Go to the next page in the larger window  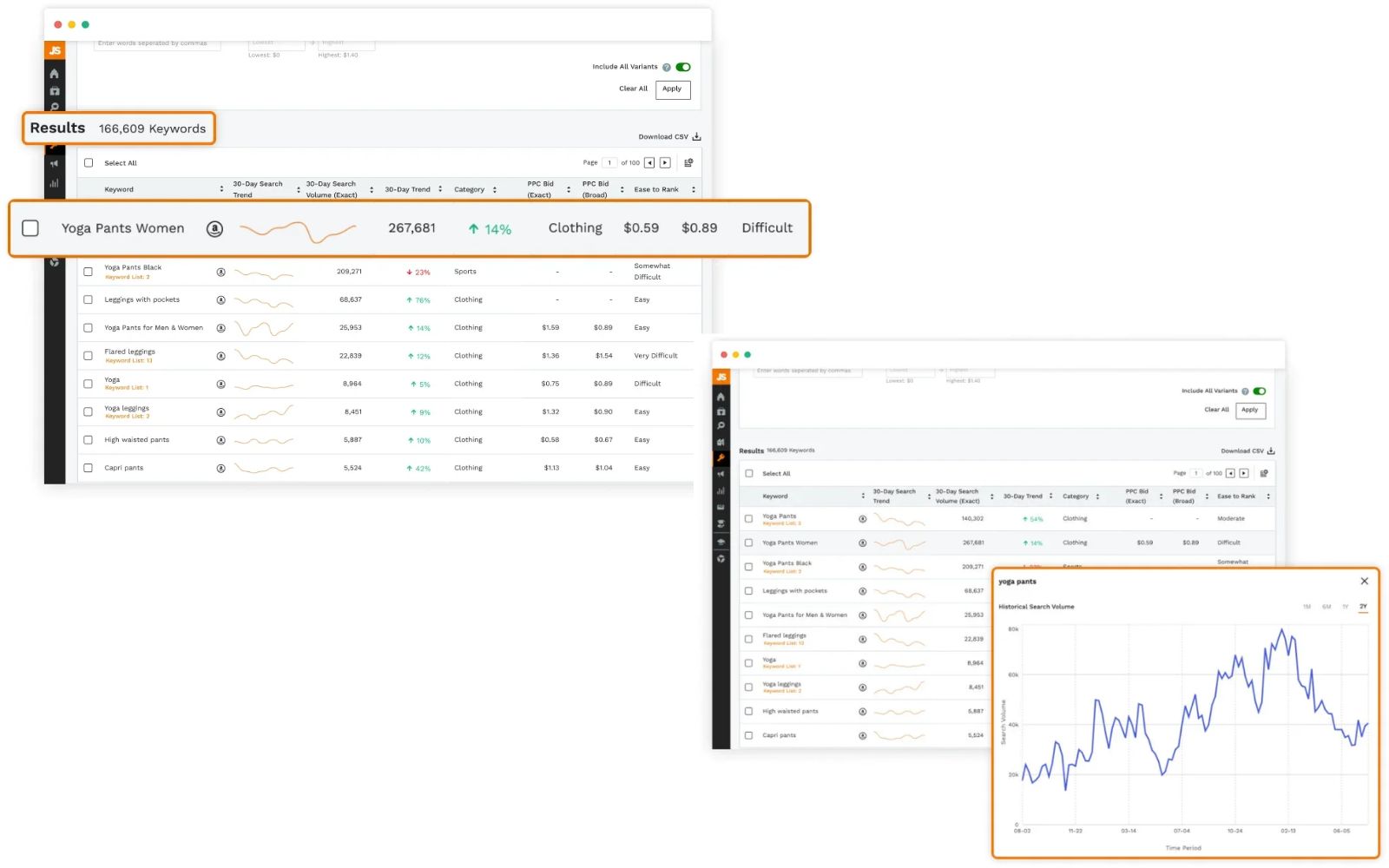point(665,162)
